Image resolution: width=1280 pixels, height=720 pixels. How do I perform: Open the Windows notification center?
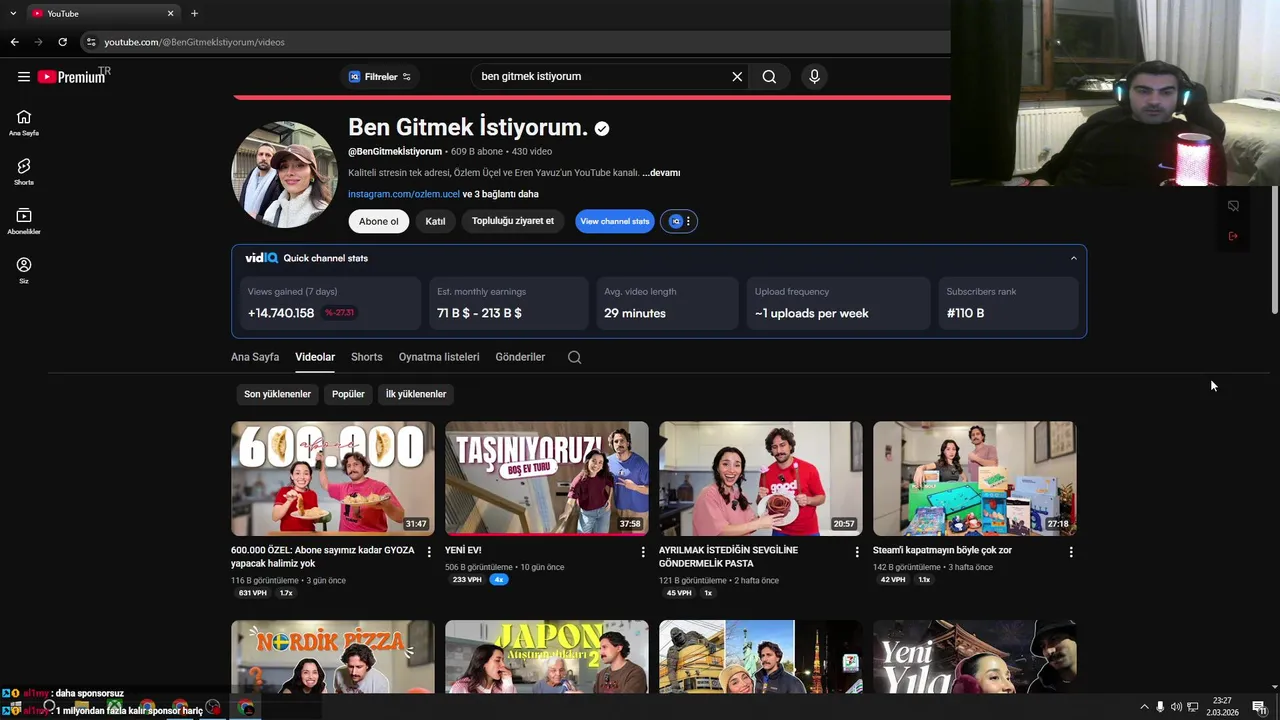[x=1259, y=707]
